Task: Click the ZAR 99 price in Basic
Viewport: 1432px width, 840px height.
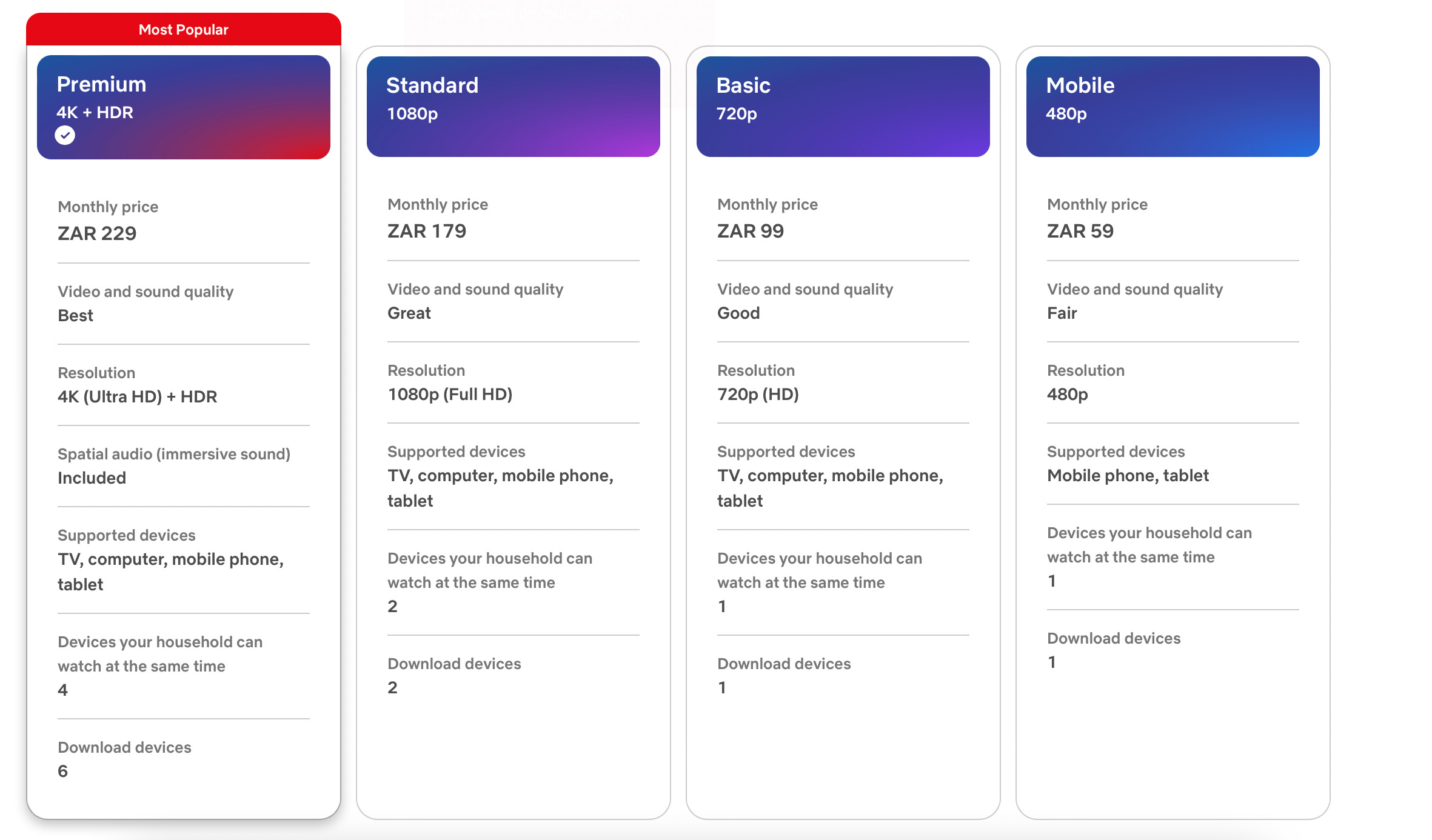Action: (751, 231)
